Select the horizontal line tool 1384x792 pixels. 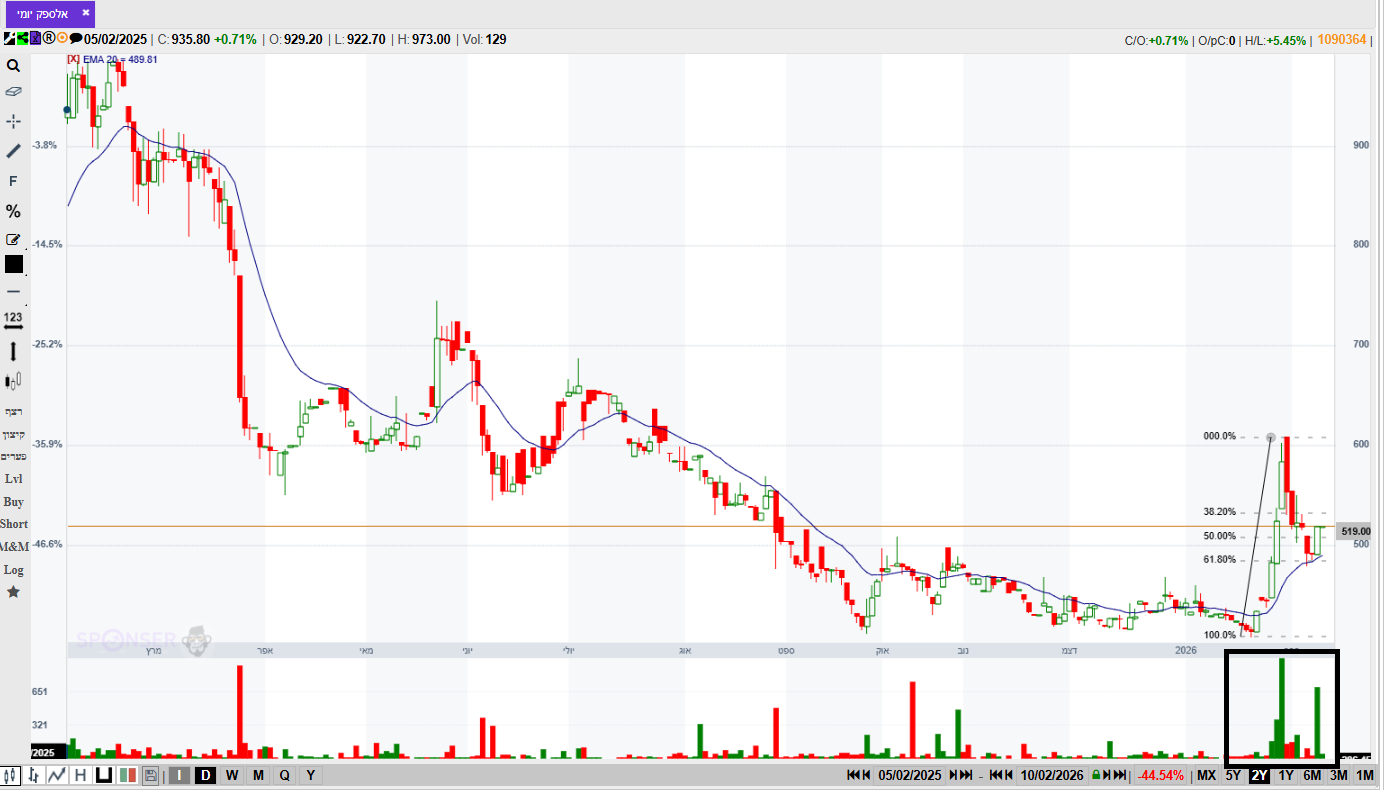pyautogui.click(x=13, y=291)
